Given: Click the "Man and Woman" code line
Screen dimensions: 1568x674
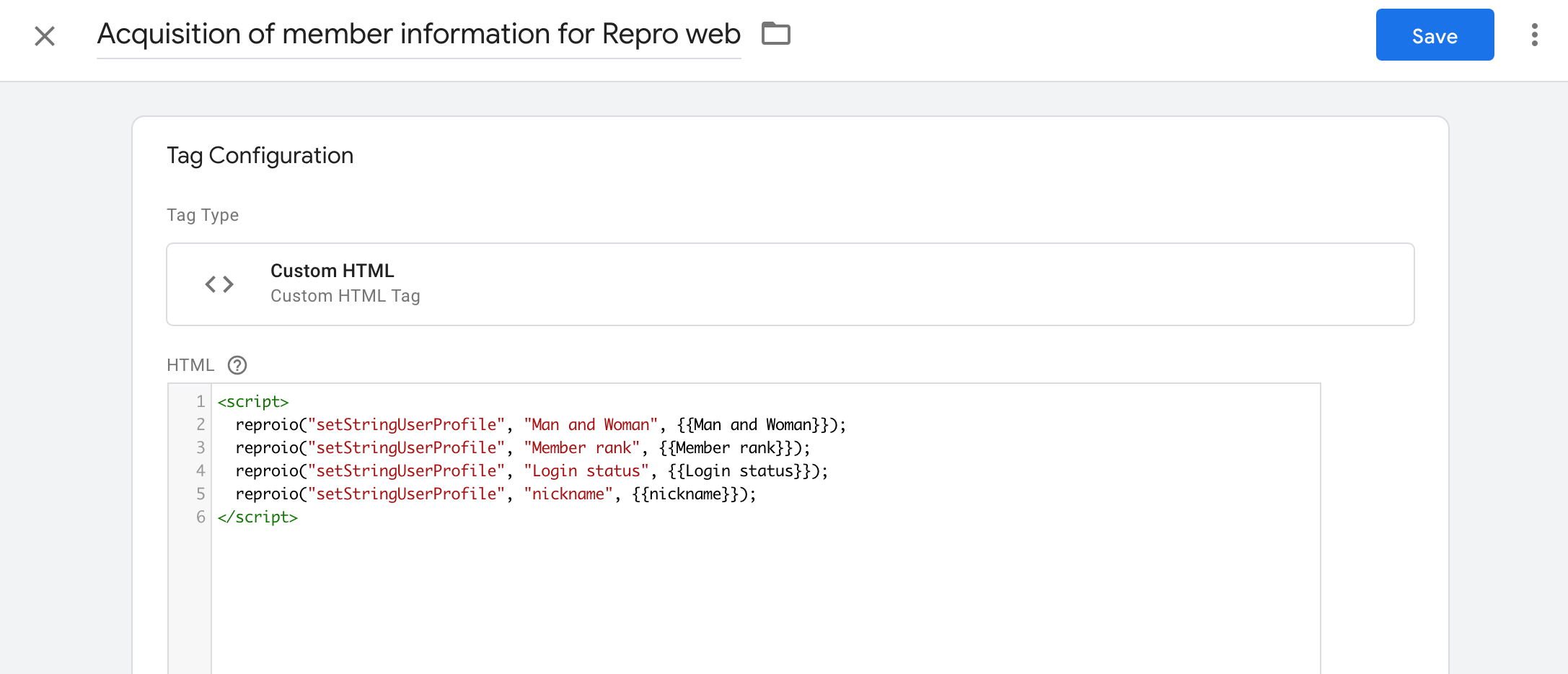Looking at the screenshot, I should [541, 425].
